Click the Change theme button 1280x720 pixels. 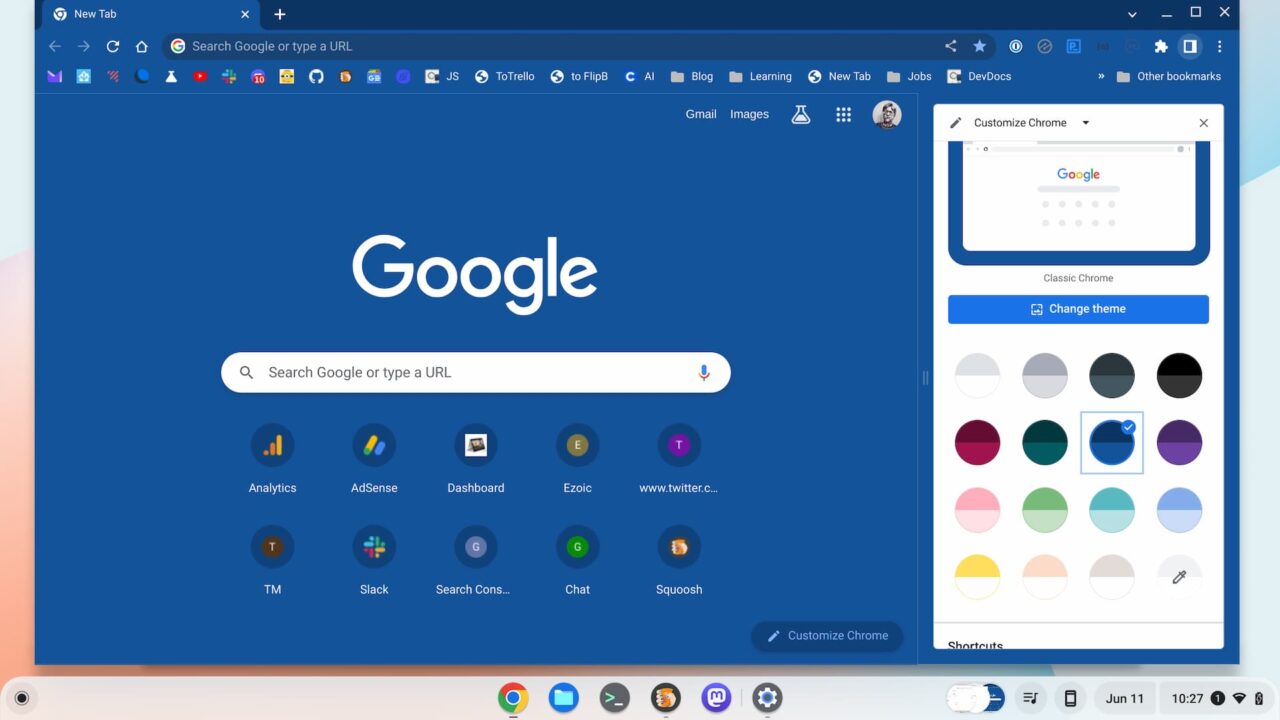pos(1078,309)
